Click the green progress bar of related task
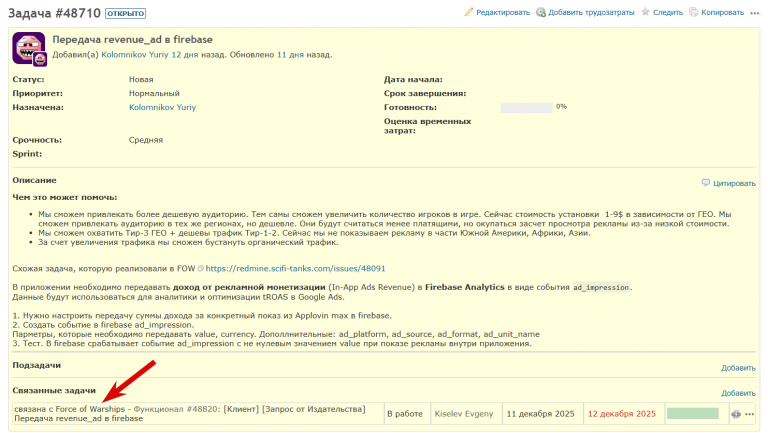The width and height of the screenshot is (768, 433). [693, 413]
